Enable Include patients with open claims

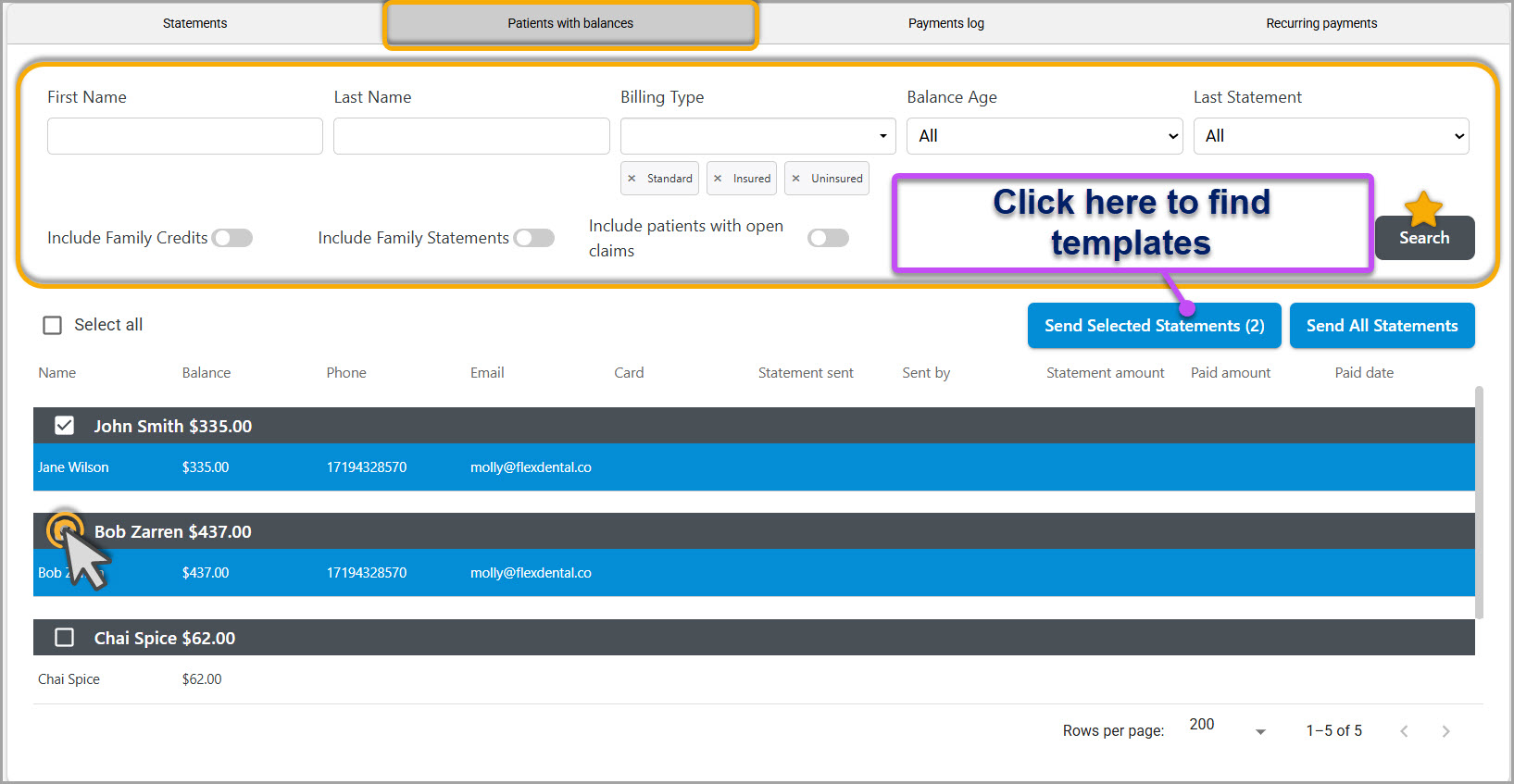[828, 238]
